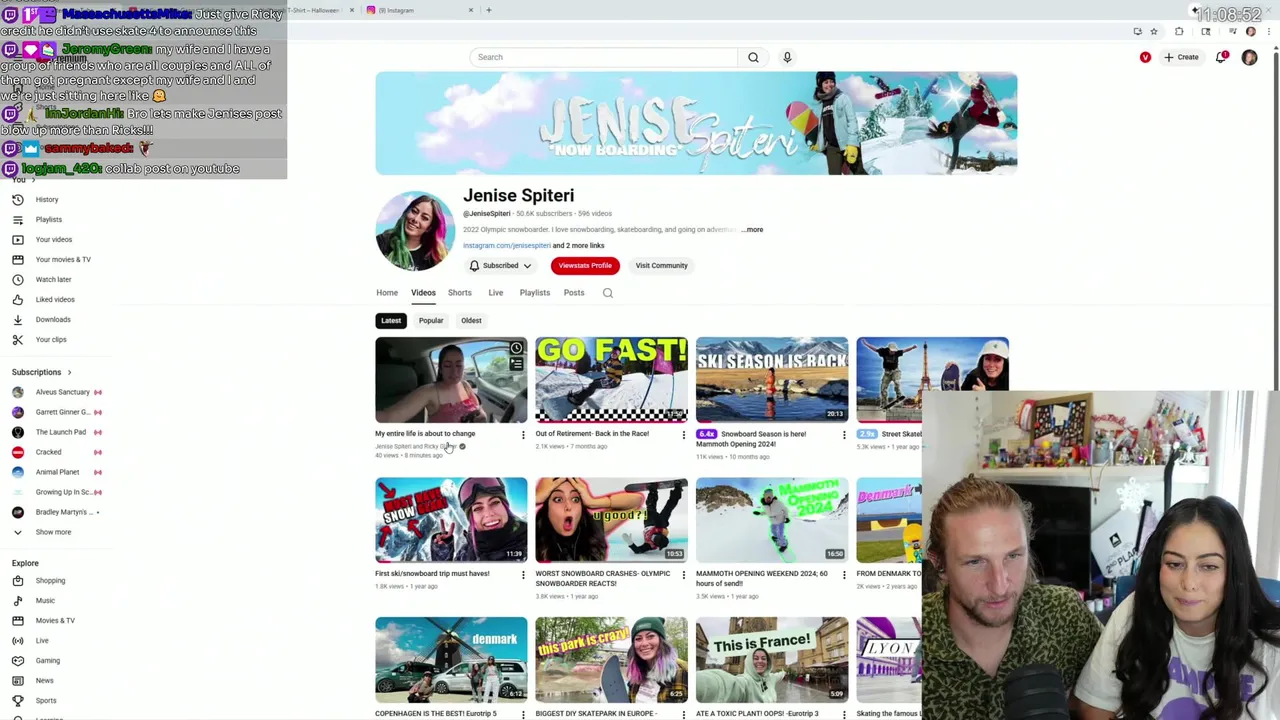Screen dimensions: 1280x720
Task: Open the GO FAST video thumbnail
Action: 611,380
